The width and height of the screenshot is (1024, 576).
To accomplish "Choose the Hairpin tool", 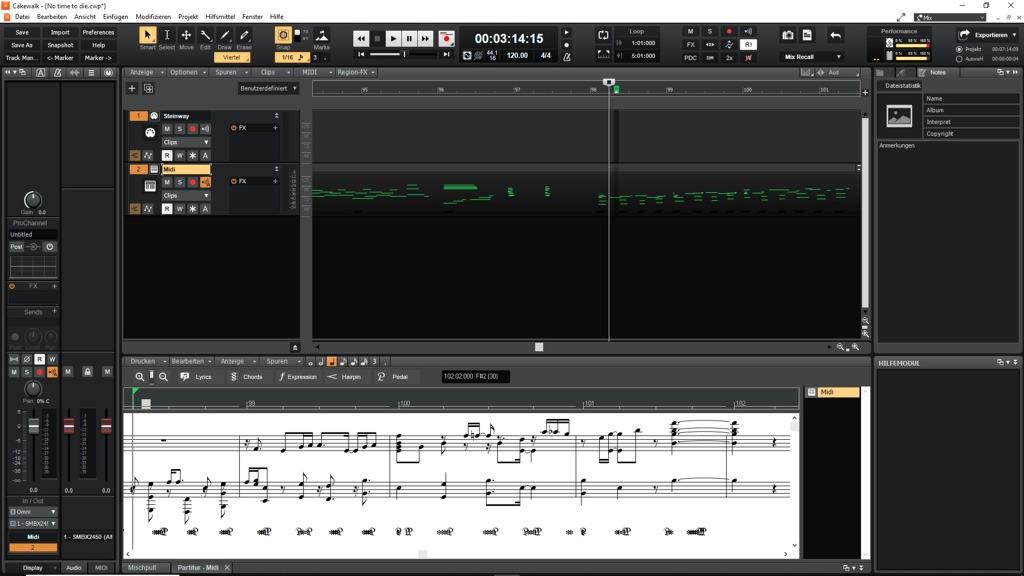I will (344, 377).
